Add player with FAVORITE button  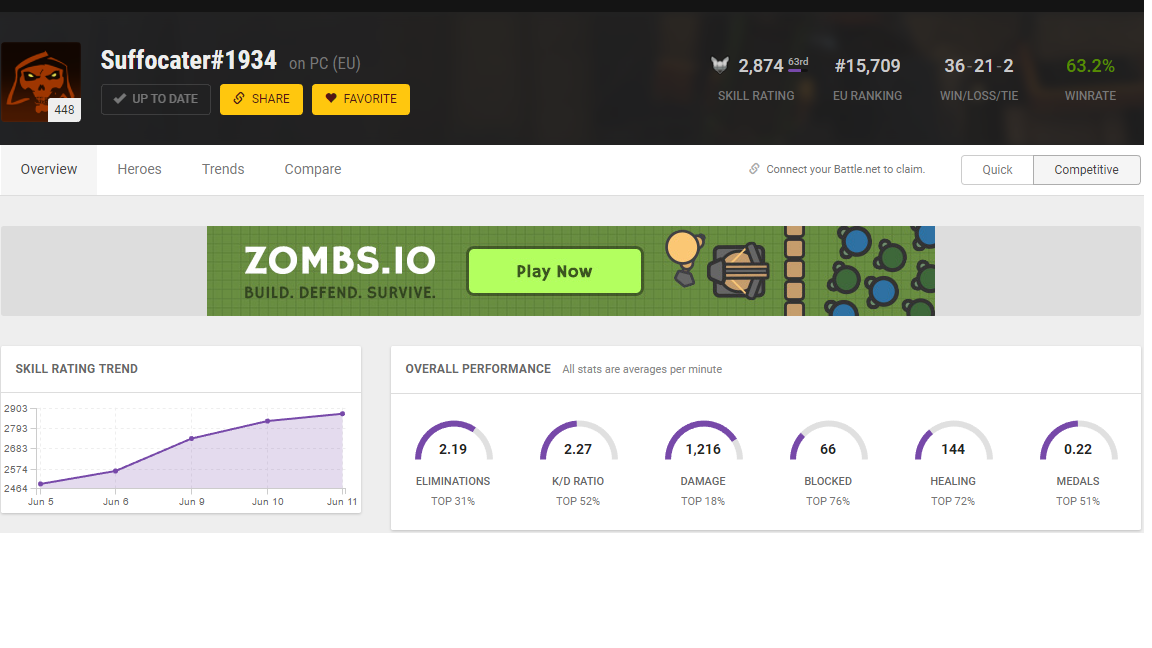[x=361, y=99]
